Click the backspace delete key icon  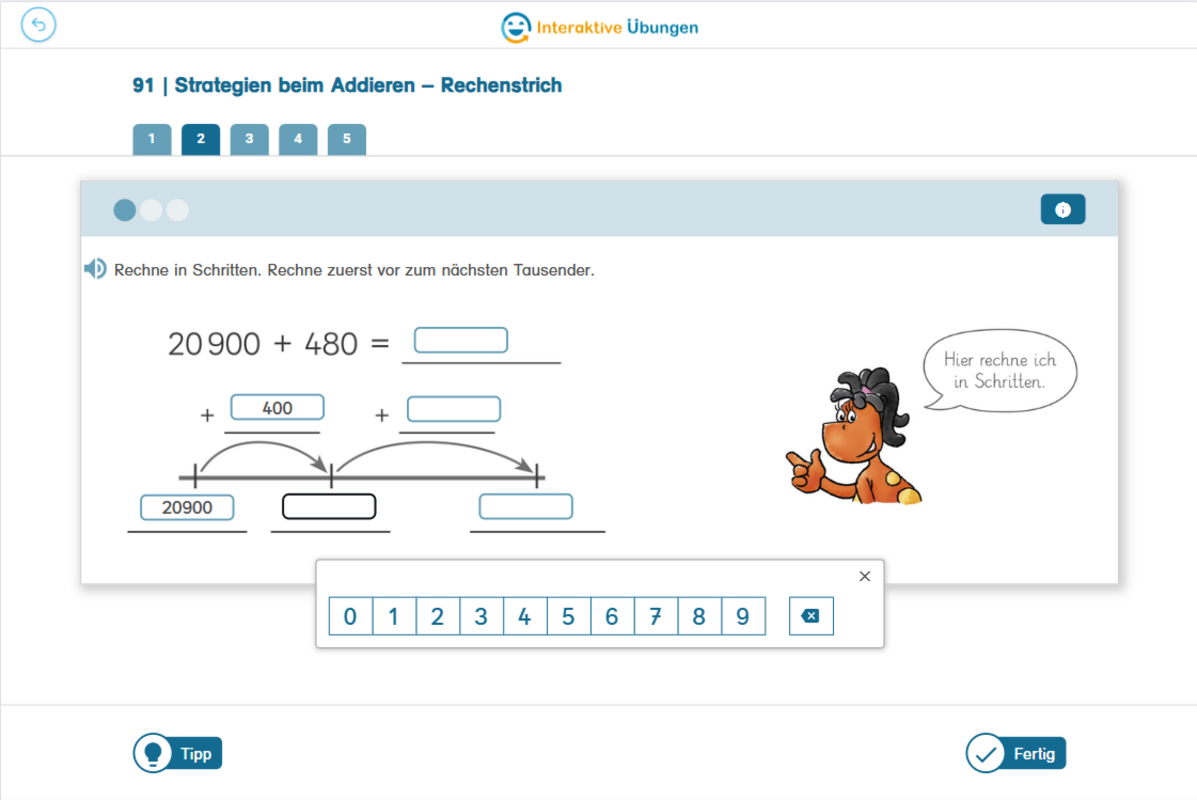point(811,616)
